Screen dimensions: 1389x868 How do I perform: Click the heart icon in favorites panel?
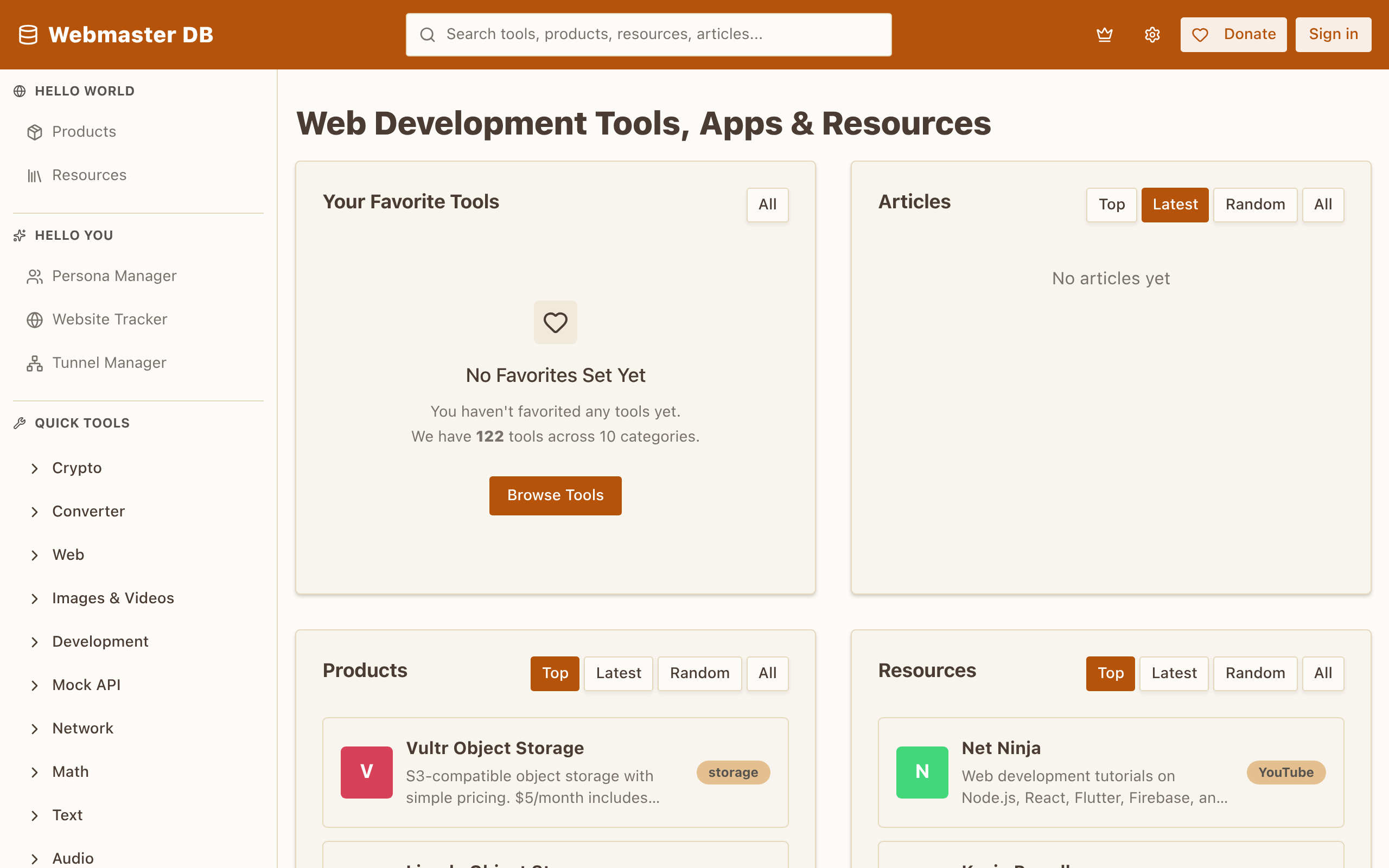[555, 322]
